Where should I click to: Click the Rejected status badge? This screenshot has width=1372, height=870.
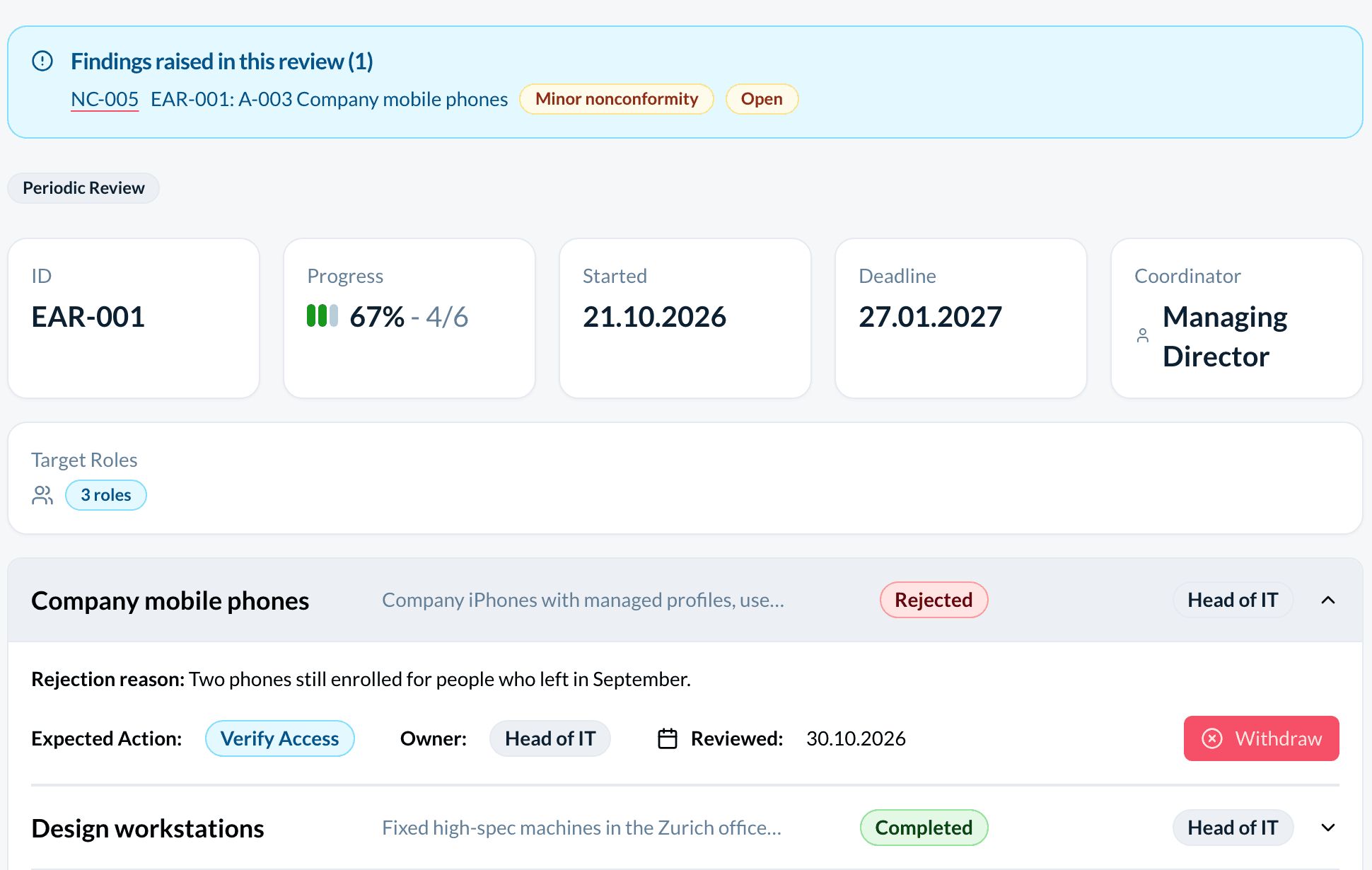click(x=934, y=600)
